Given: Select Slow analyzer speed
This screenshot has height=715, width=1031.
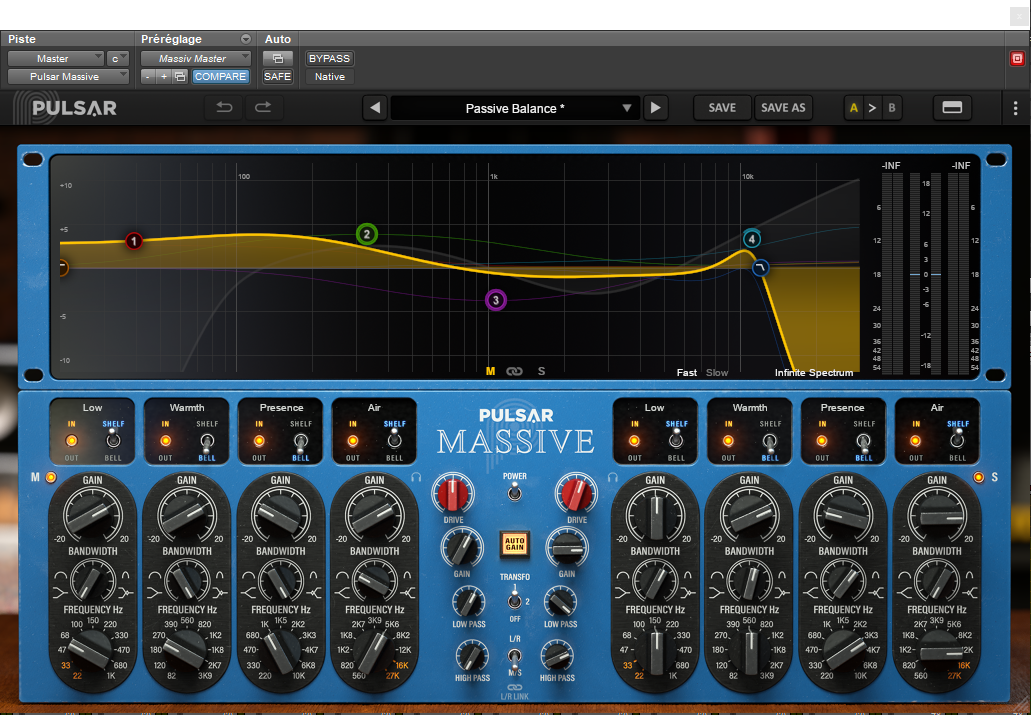Looking at the screenshot, I should (x=717, y=373).
